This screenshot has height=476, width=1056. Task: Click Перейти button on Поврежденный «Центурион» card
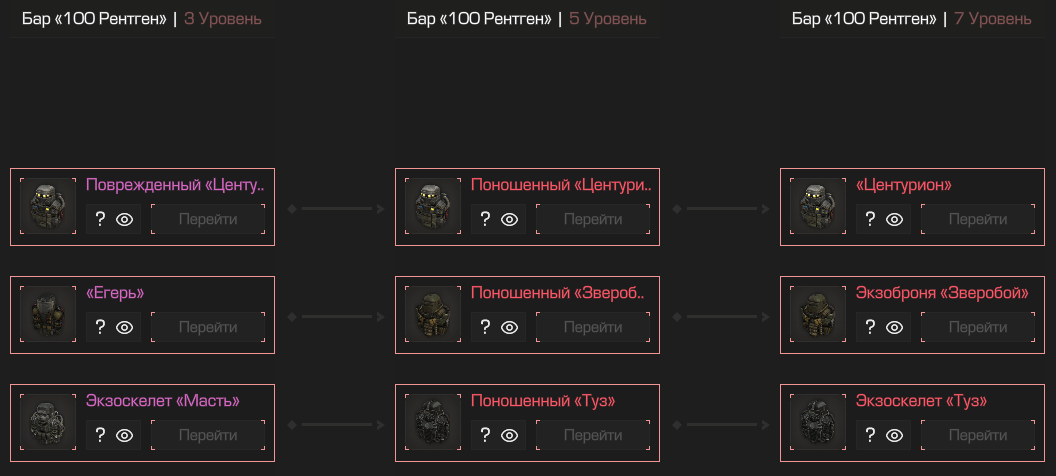coord(208,219)
